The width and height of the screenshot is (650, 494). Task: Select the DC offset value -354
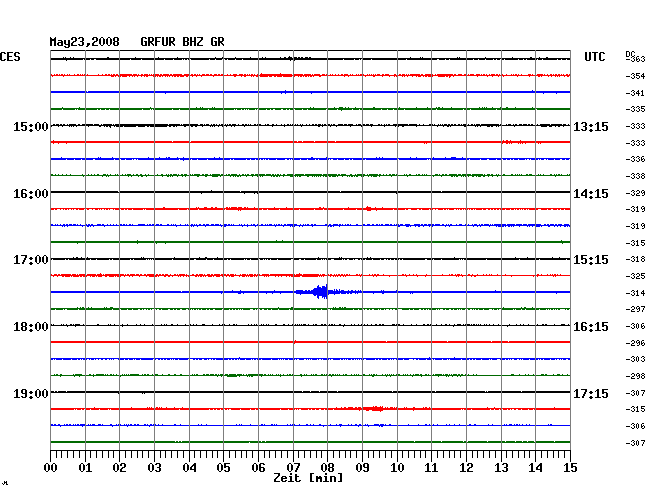point(635,76)
